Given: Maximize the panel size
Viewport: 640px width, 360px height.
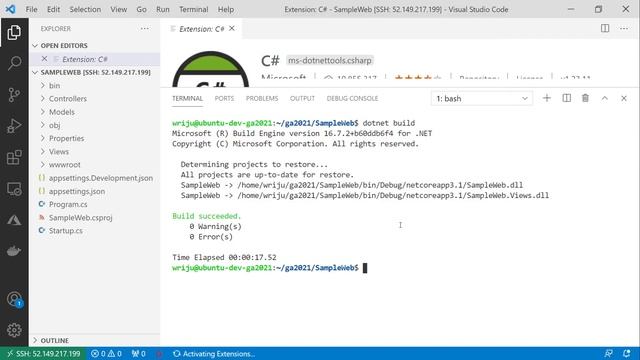Looking at the screenshot, I should coord(604,98).
